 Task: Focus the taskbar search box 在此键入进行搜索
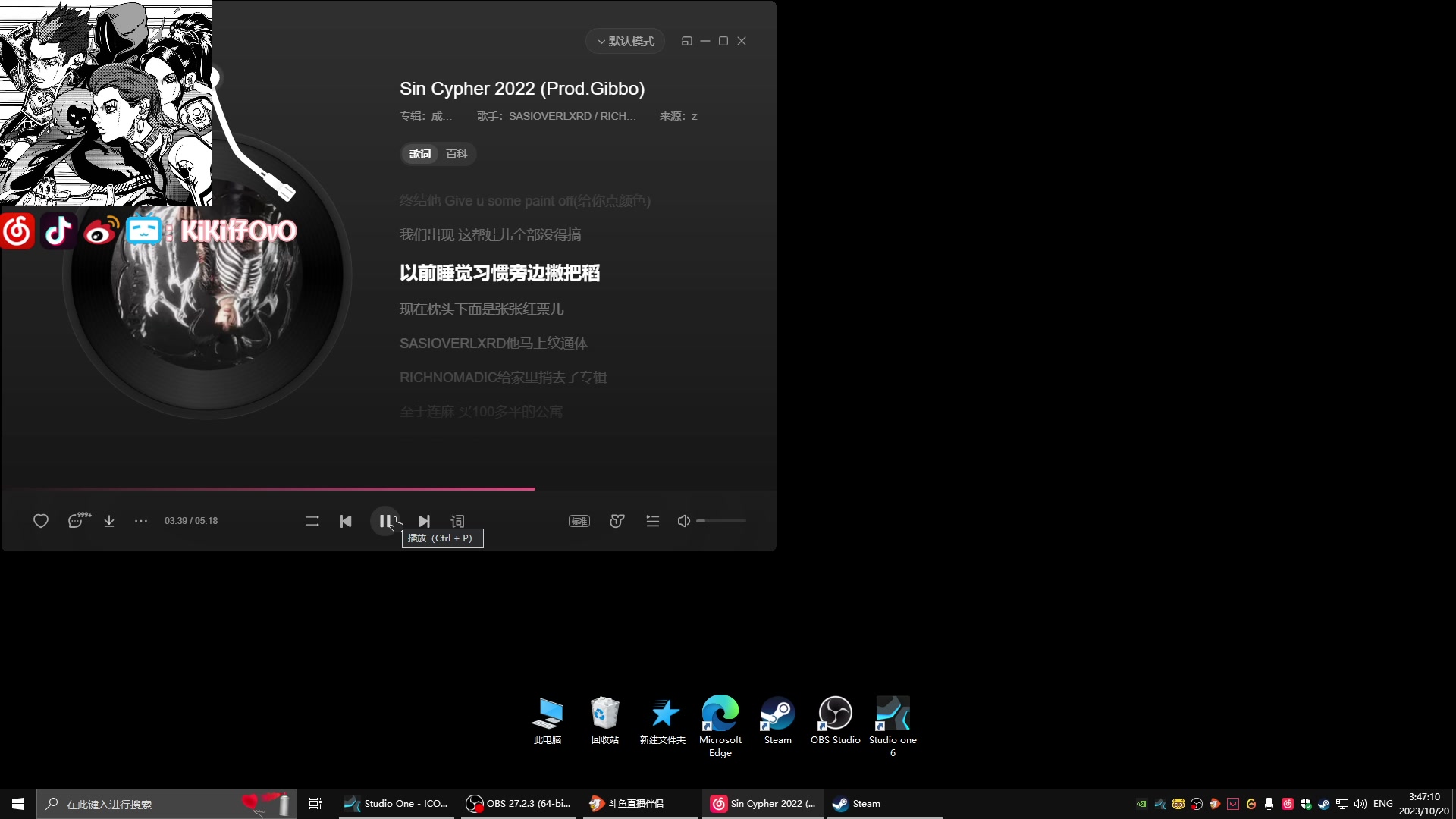167,804
